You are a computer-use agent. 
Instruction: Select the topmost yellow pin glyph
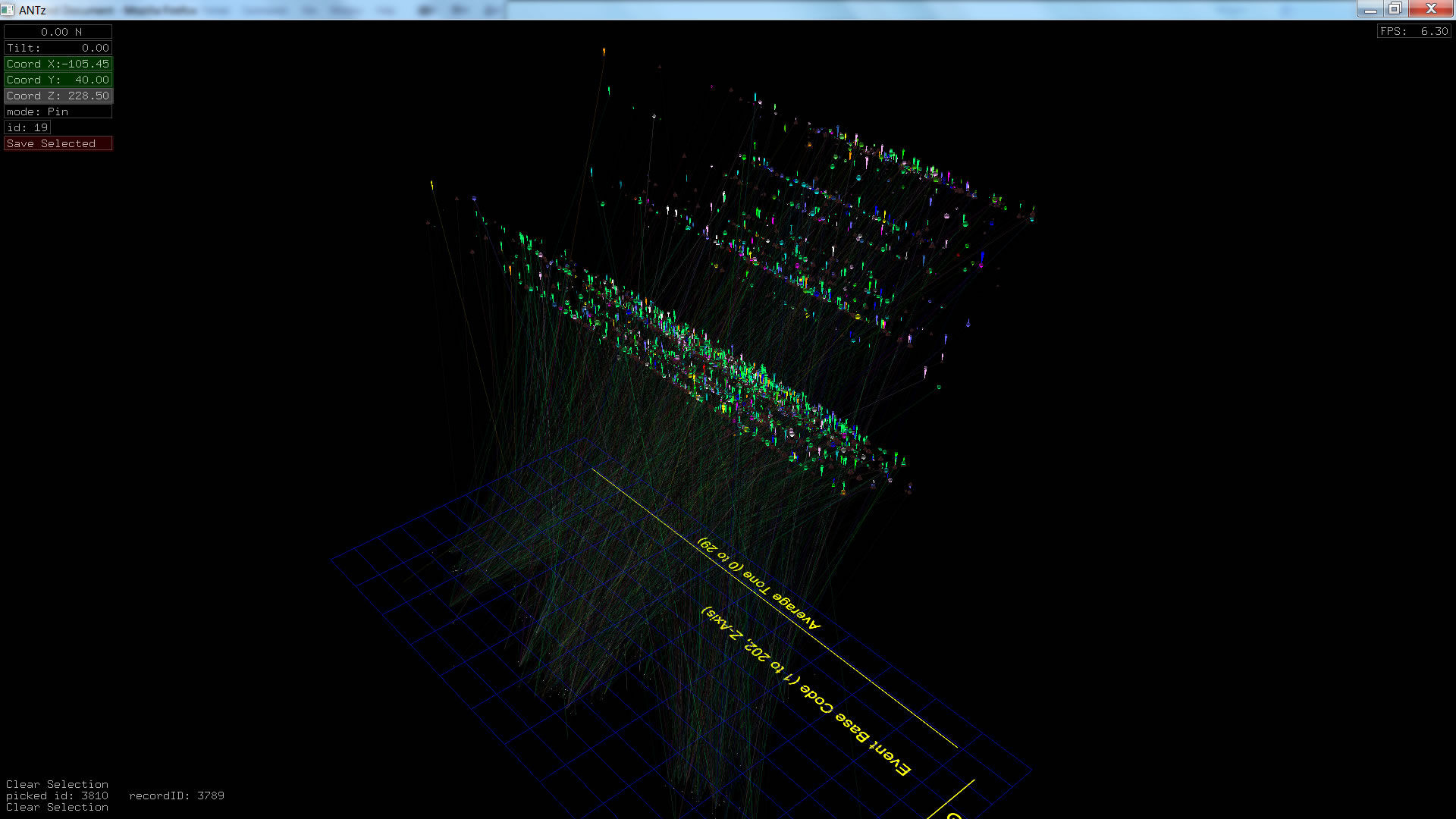click(604, 52)
